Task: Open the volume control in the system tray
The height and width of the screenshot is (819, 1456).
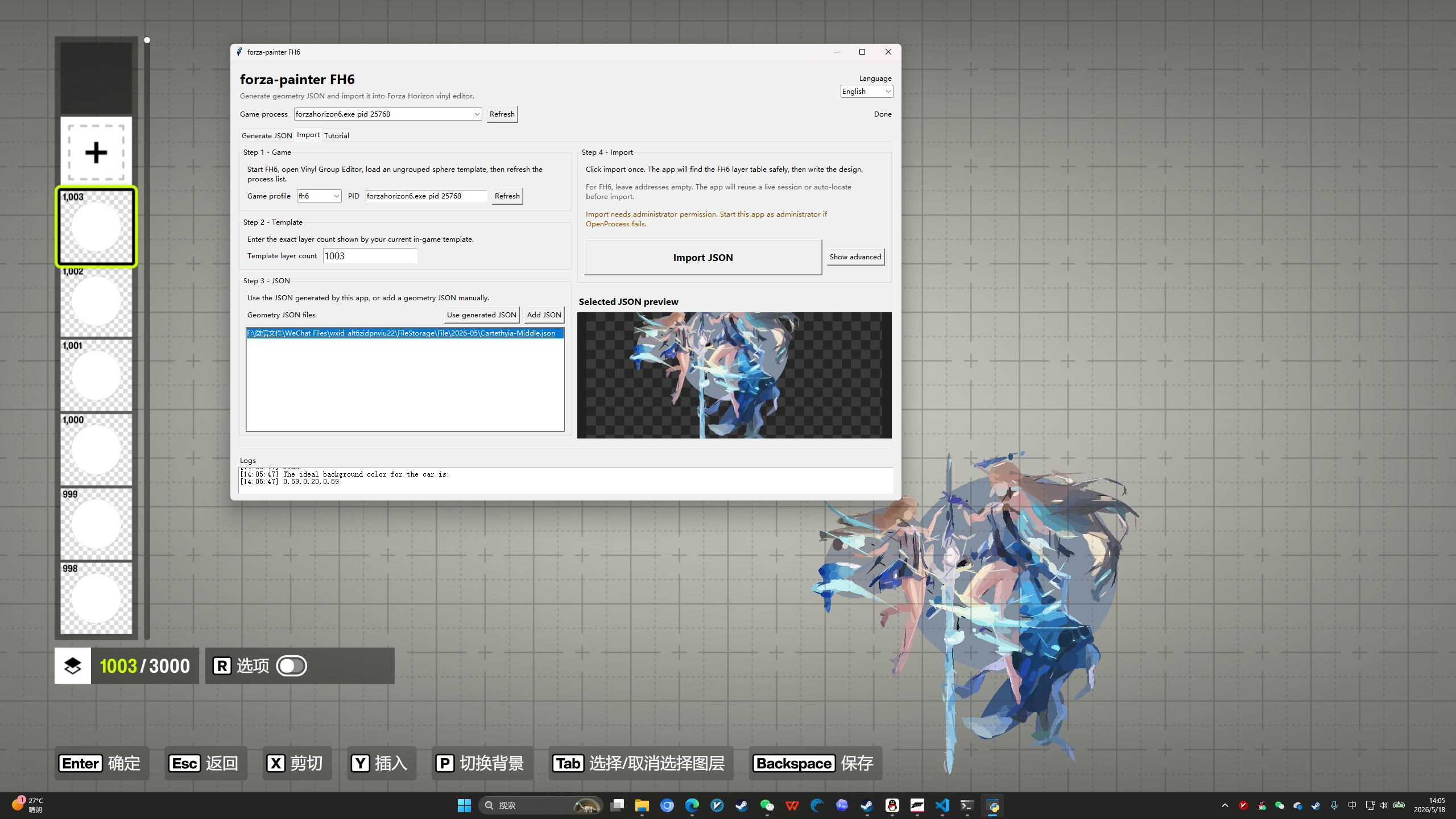Action: tap(1384, 805)
